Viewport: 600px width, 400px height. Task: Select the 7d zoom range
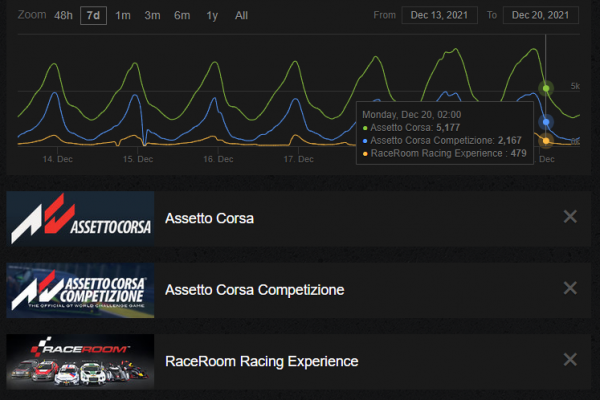[94, 15]
